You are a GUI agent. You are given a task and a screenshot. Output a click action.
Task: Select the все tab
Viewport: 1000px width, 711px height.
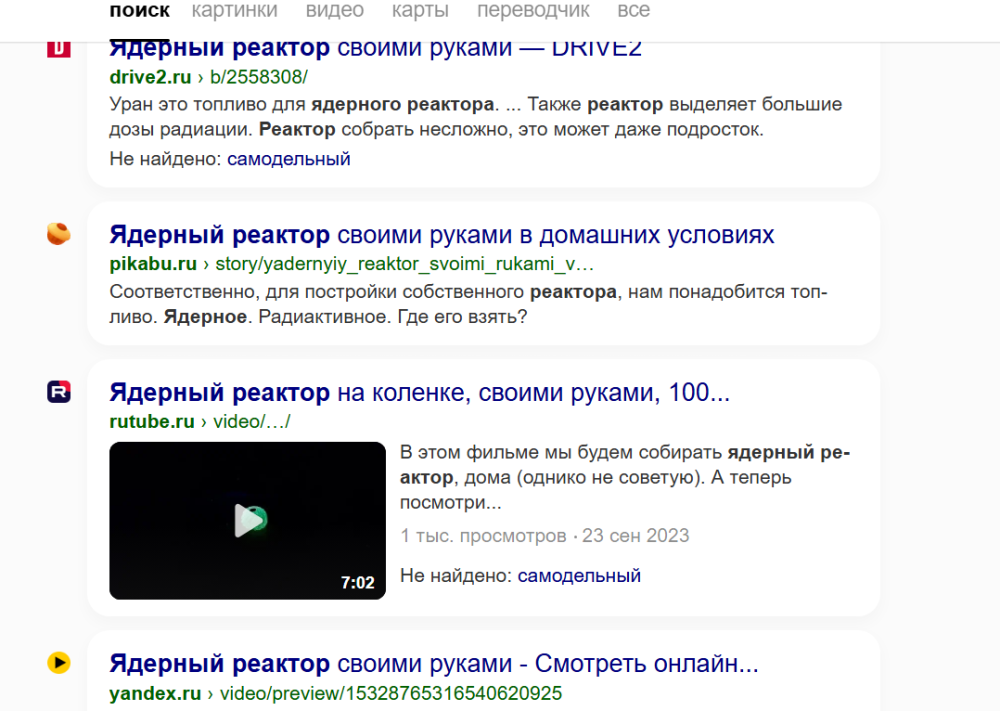click(633, 11)
